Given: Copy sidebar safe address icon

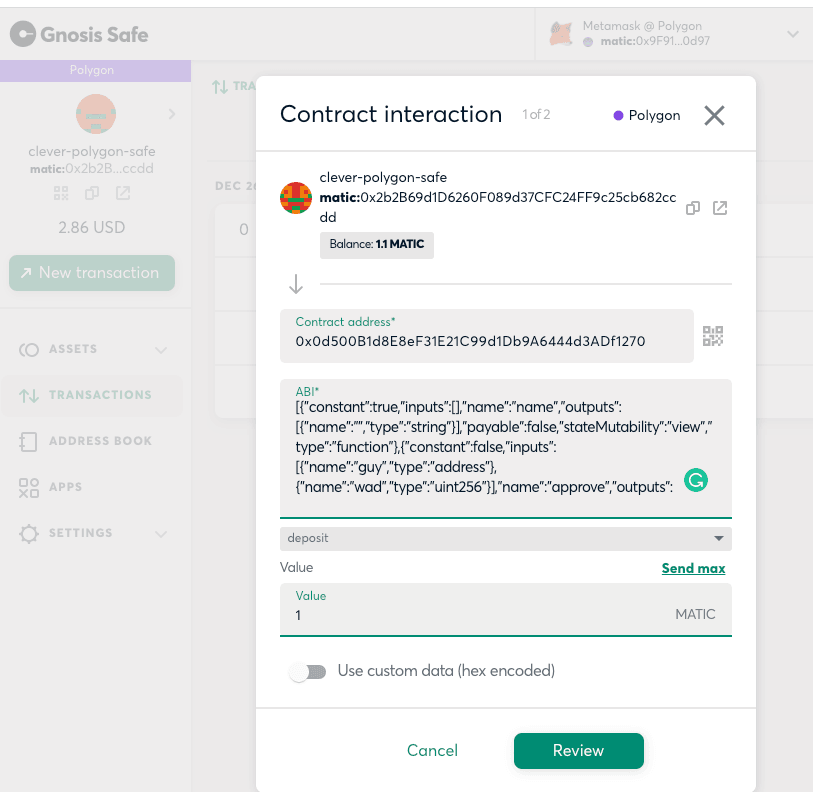Looking at the screenshot, I should (92, 193).
